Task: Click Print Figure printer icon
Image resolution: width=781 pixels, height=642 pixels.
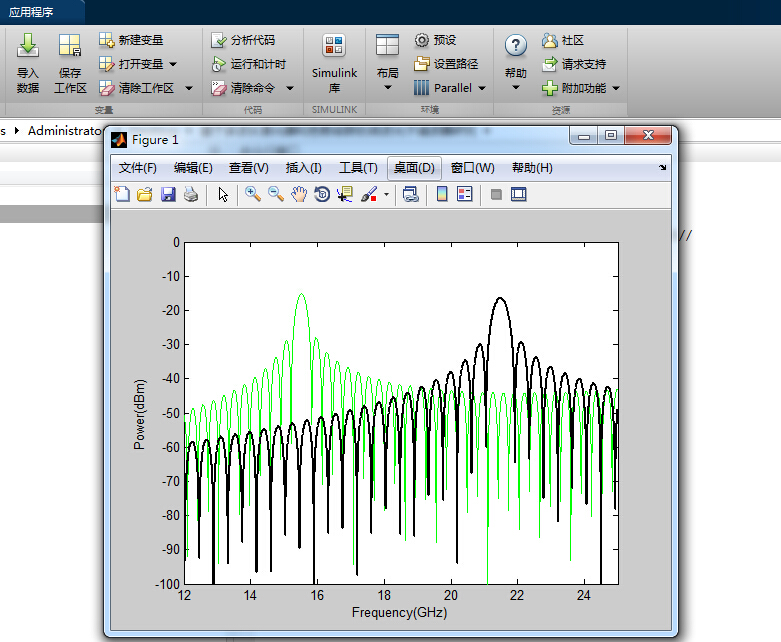Action: 191,194
